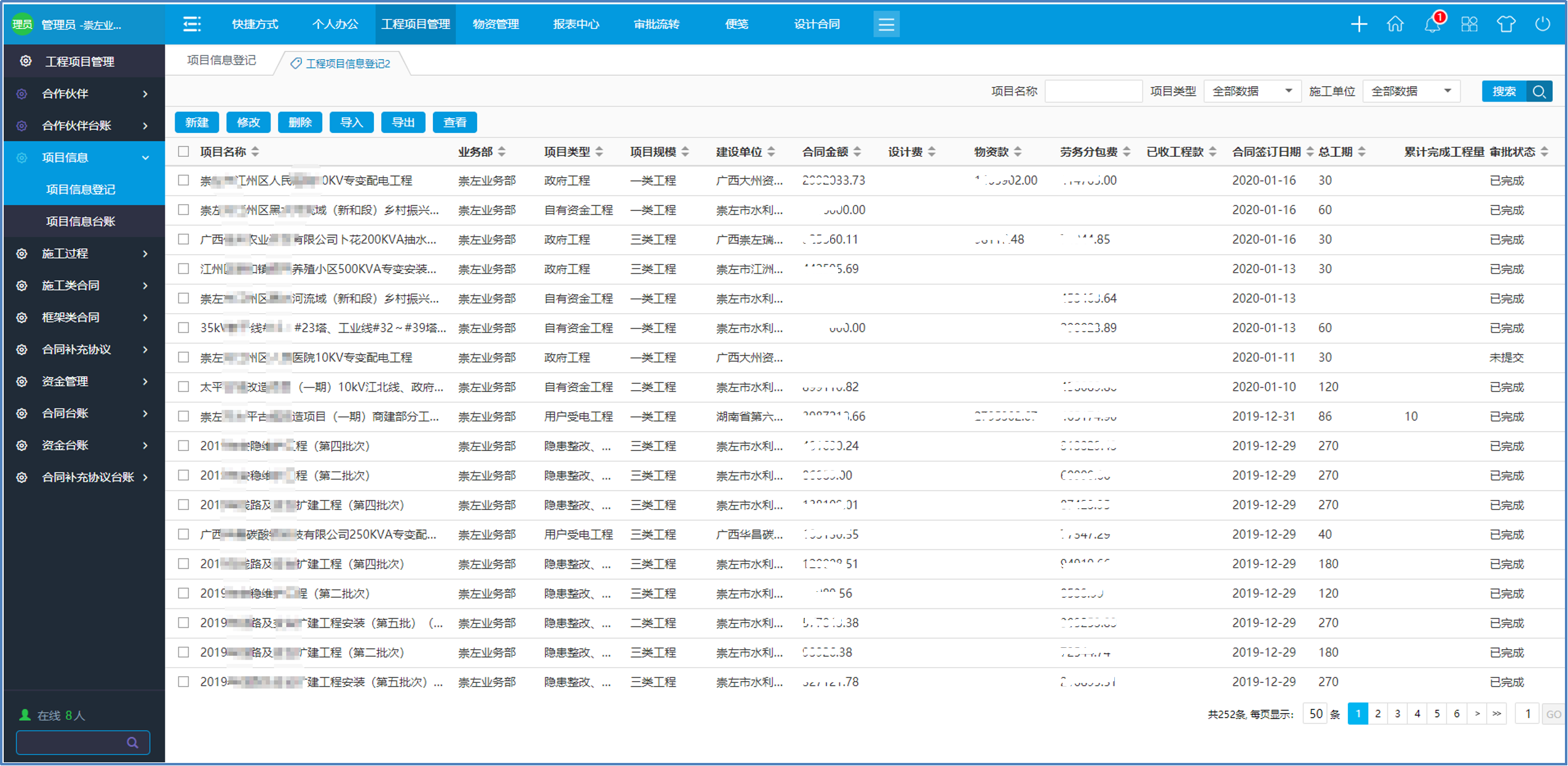Select the checkbox for the 未提交 row
The height and width of the screenshot is (766, 1568).
pyautogui.click(x=183, y=357)
